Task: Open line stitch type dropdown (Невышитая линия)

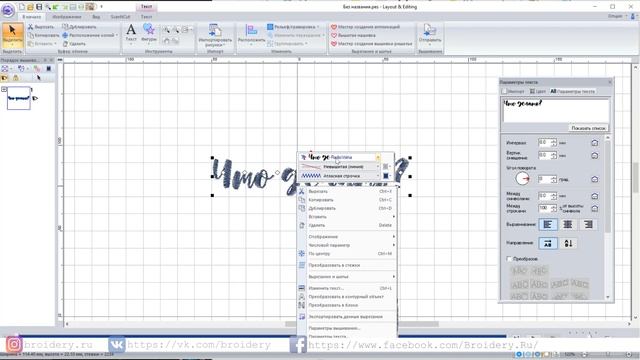Action: [378, 167]
